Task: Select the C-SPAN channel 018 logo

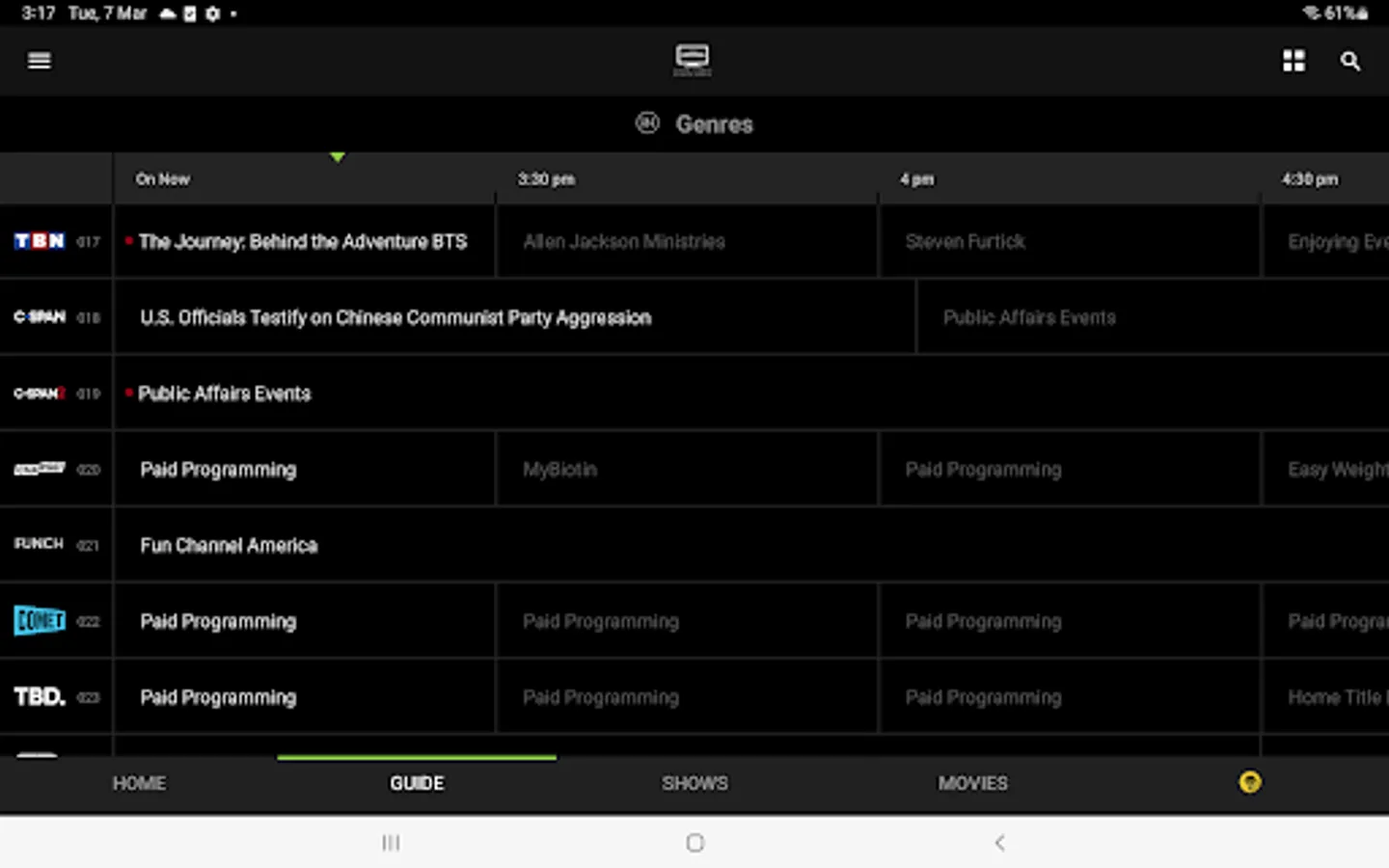Action: [40, 316]
